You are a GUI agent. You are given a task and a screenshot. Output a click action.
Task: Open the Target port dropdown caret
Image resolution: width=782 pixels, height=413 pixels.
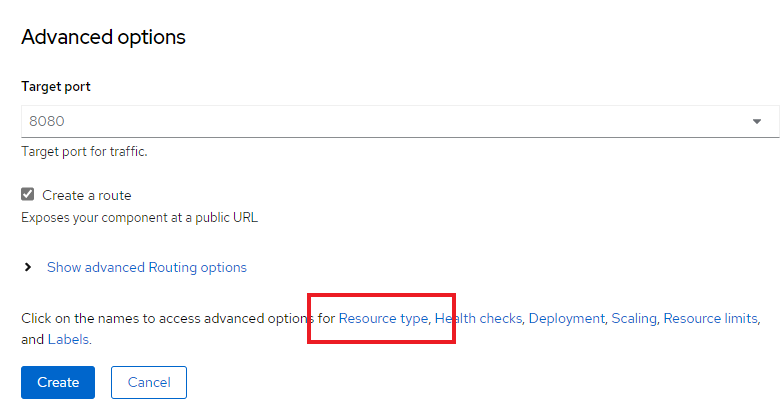757,121
